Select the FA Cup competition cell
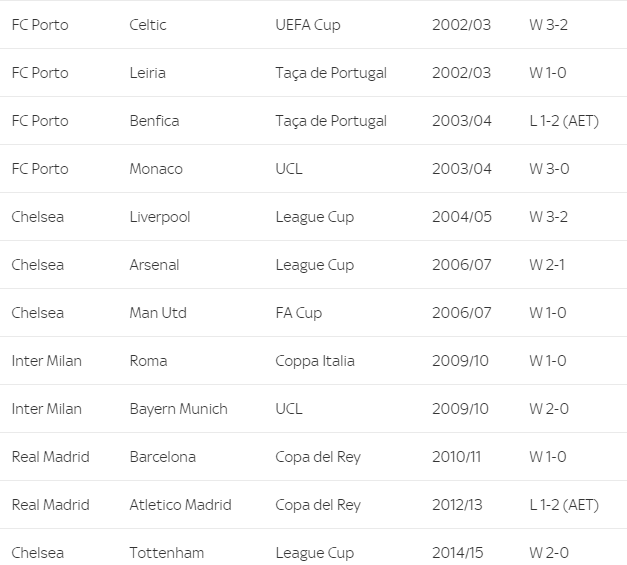 pos(299,313)
